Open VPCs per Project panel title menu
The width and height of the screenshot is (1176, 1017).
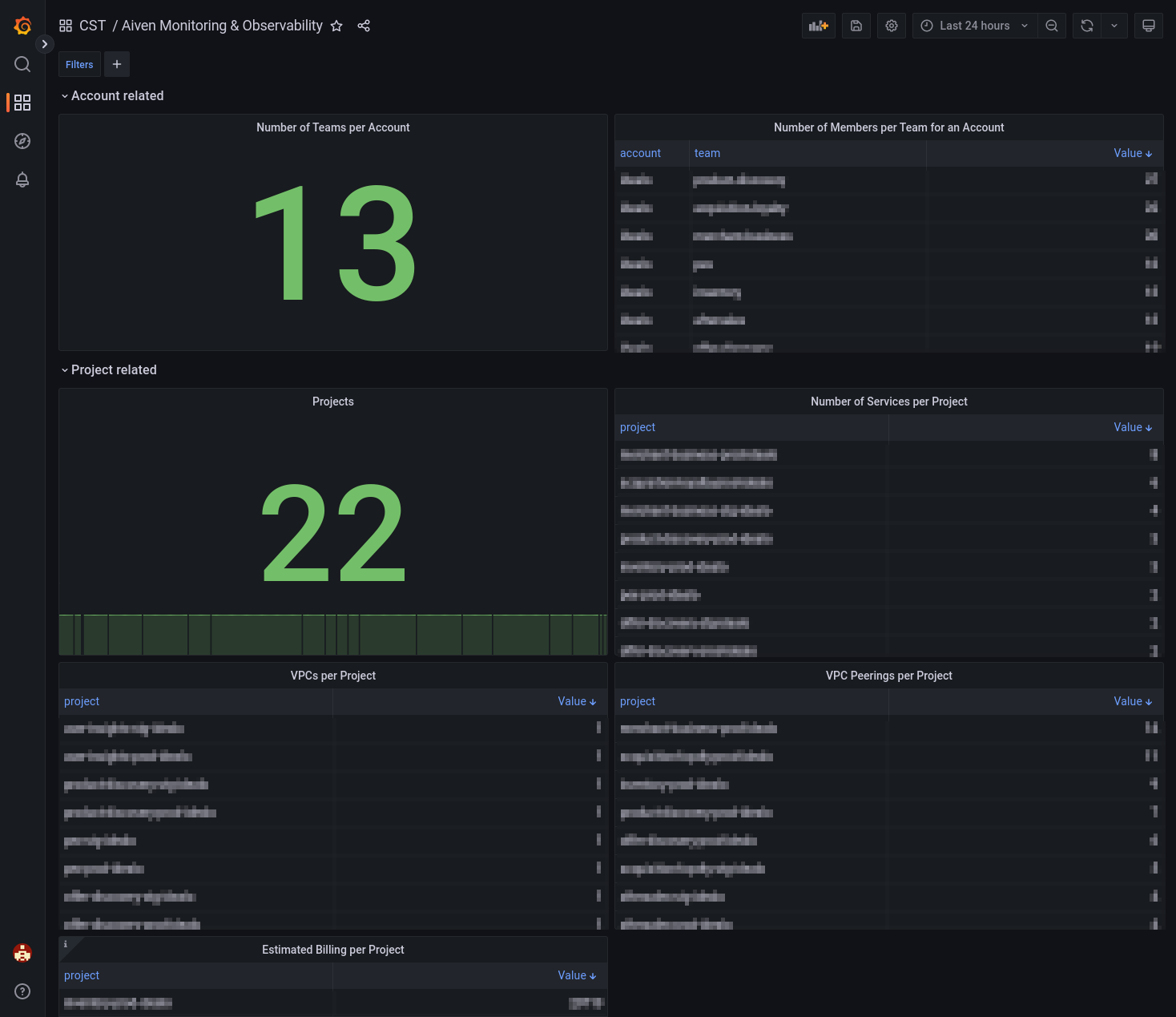pos(333,676)
